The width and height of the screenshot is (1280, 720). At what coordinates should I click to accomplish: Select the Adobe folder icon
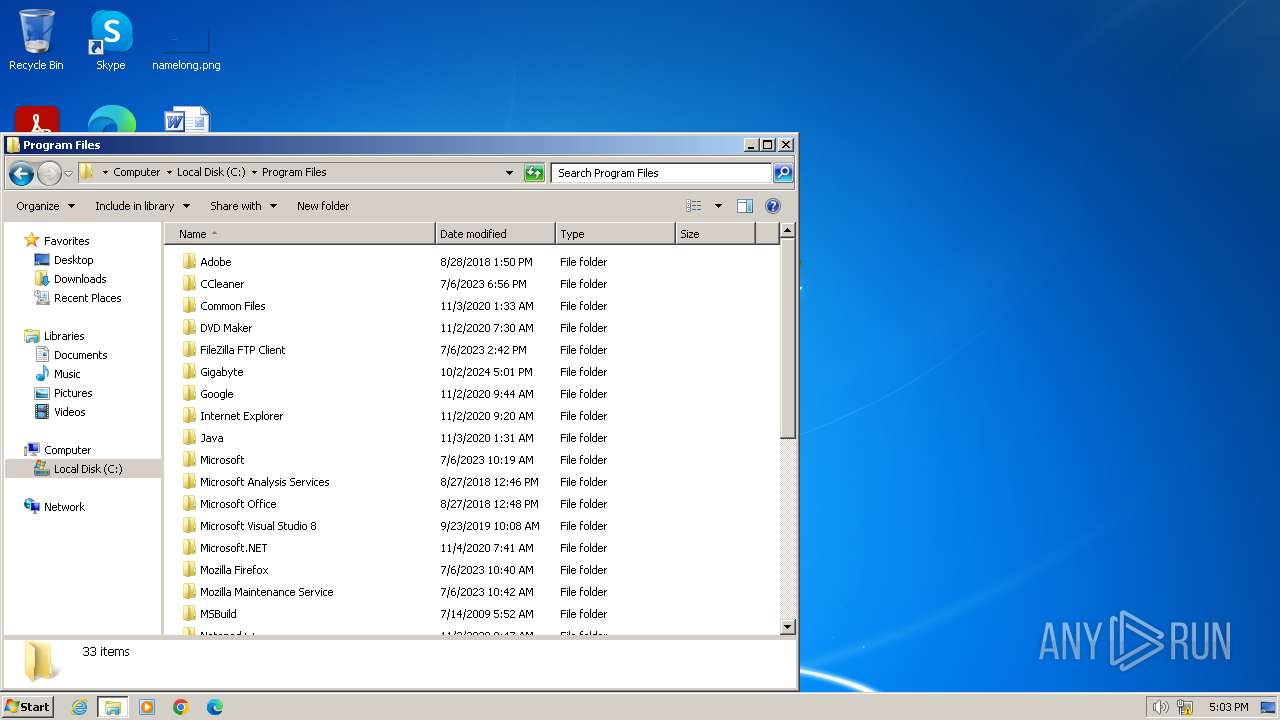coord(190,262)
